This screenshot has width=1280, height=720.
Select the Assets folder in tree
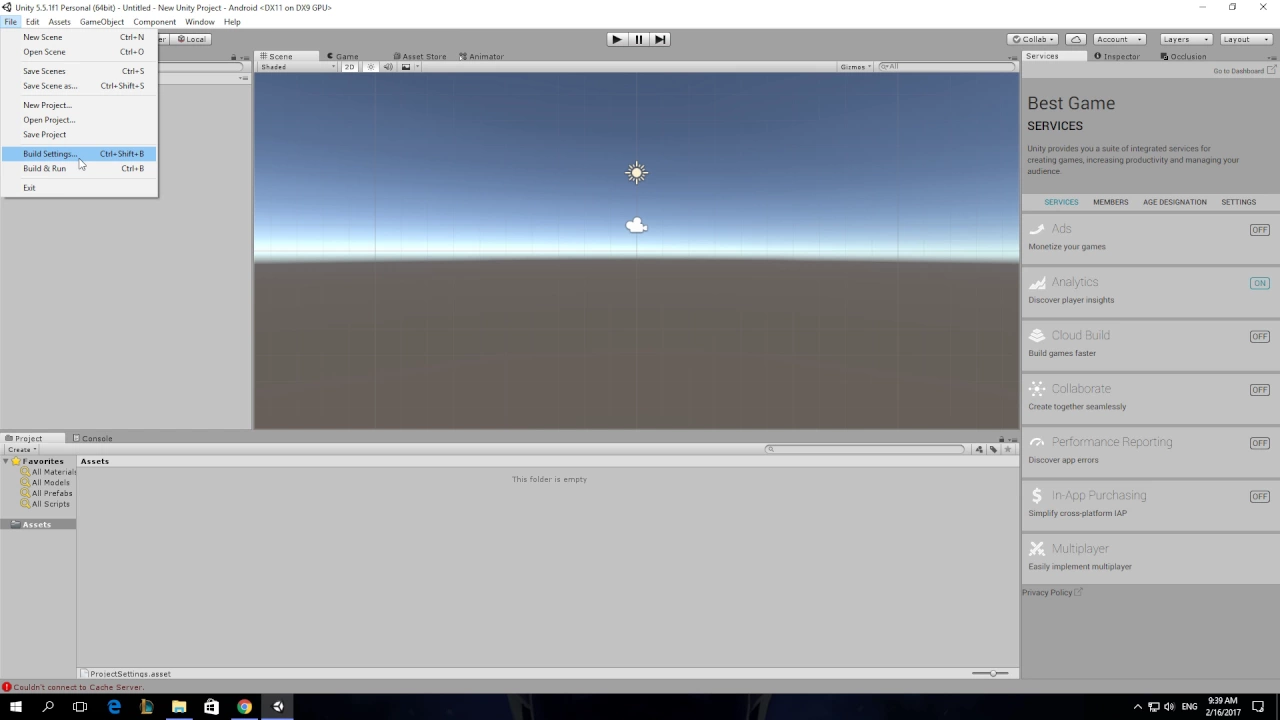(37, 524)
